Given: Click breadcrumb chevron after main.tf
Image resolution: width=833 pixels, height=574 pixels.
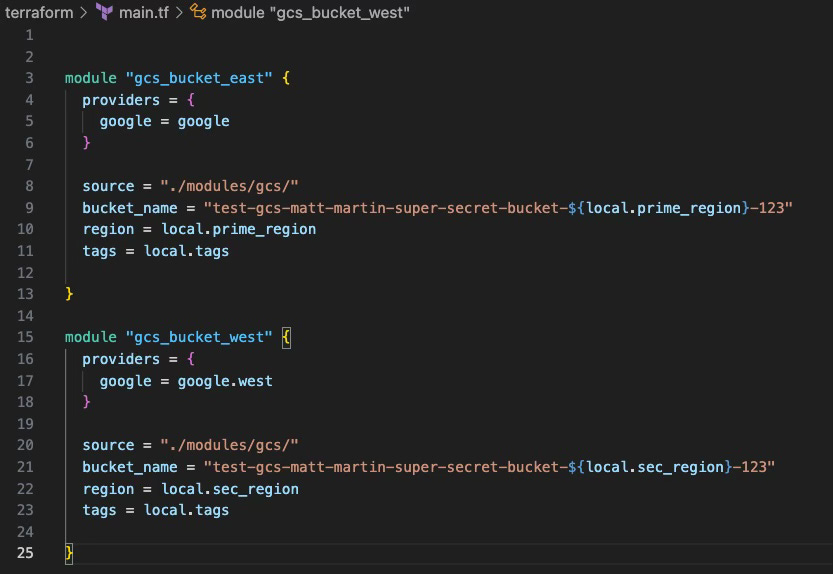Looking at the screenshot, I should click(179, 12).
